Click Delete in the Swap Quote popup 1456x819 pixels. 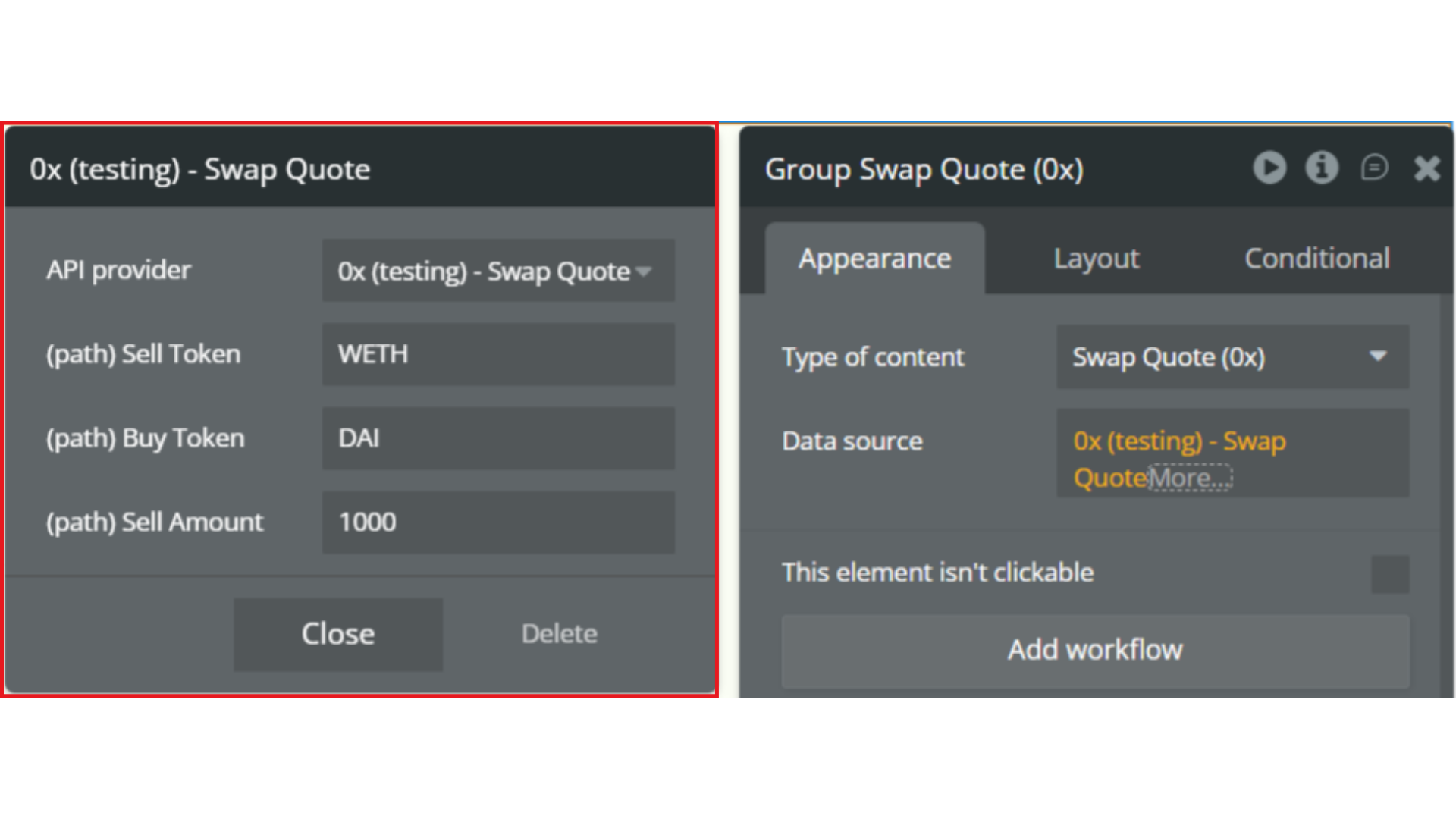(x=559, y=634)
